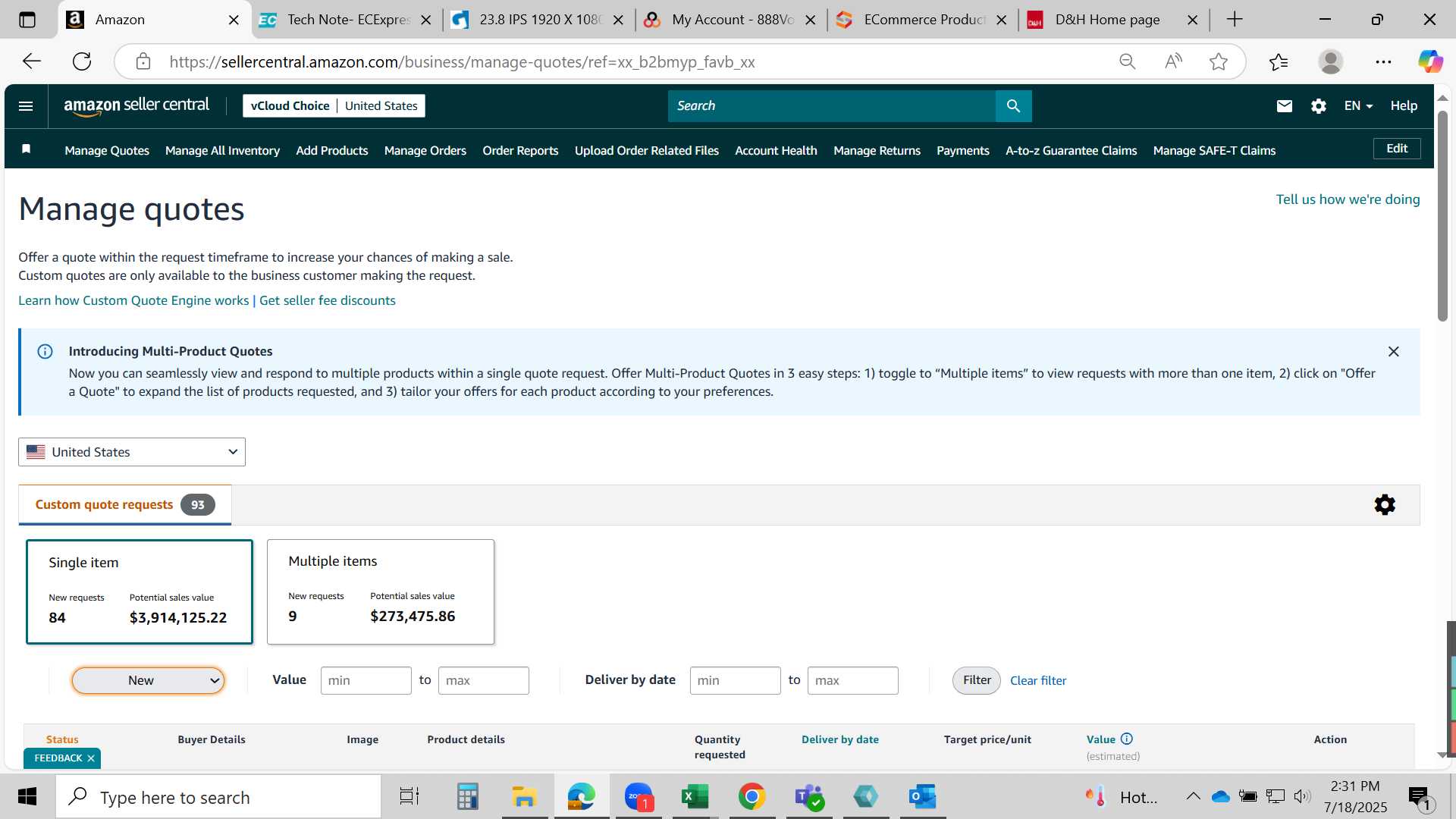The height and width of the screenshot is (819, 1456).
Task: Add page to favorites with the star icon
Action: [1219, 61]
